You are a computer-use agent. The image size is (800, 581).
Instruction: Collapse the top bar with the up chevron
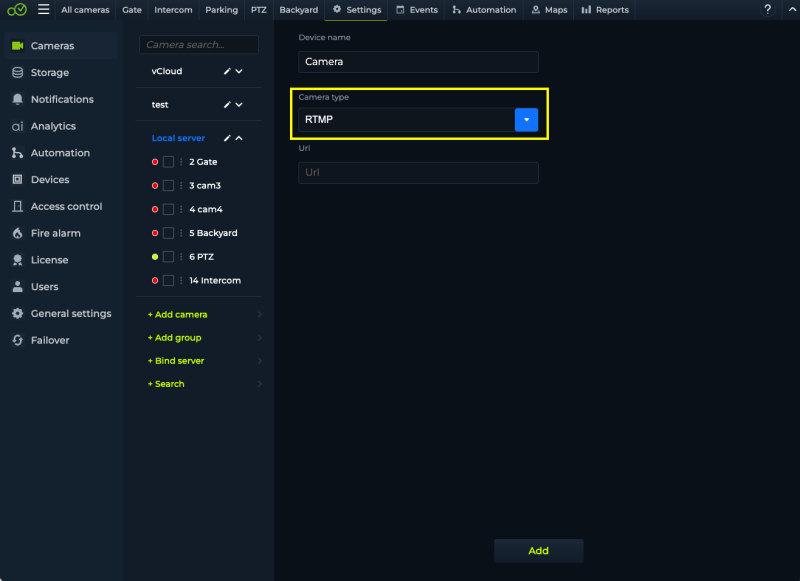pos(792,9)
